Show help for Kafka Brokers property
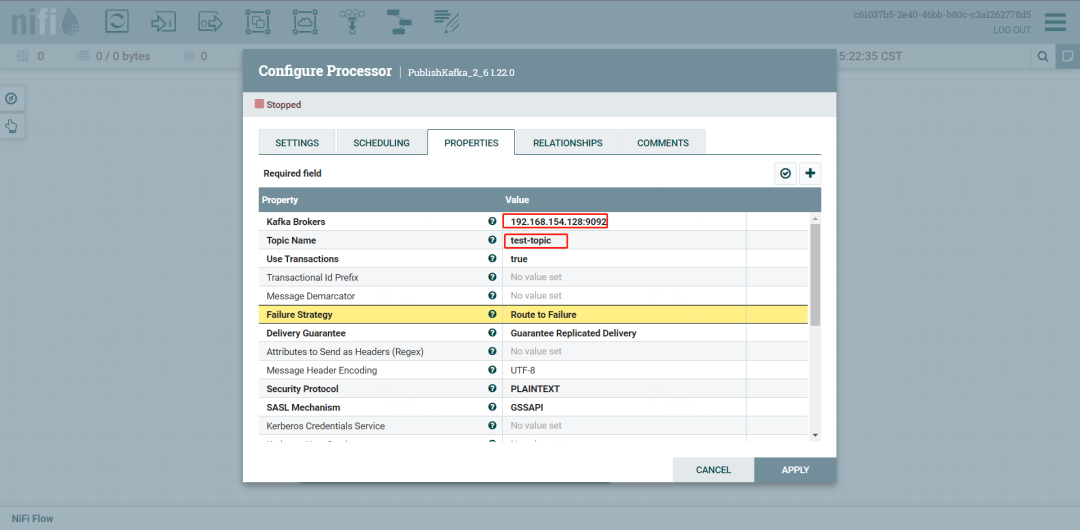 click(492, 222)
